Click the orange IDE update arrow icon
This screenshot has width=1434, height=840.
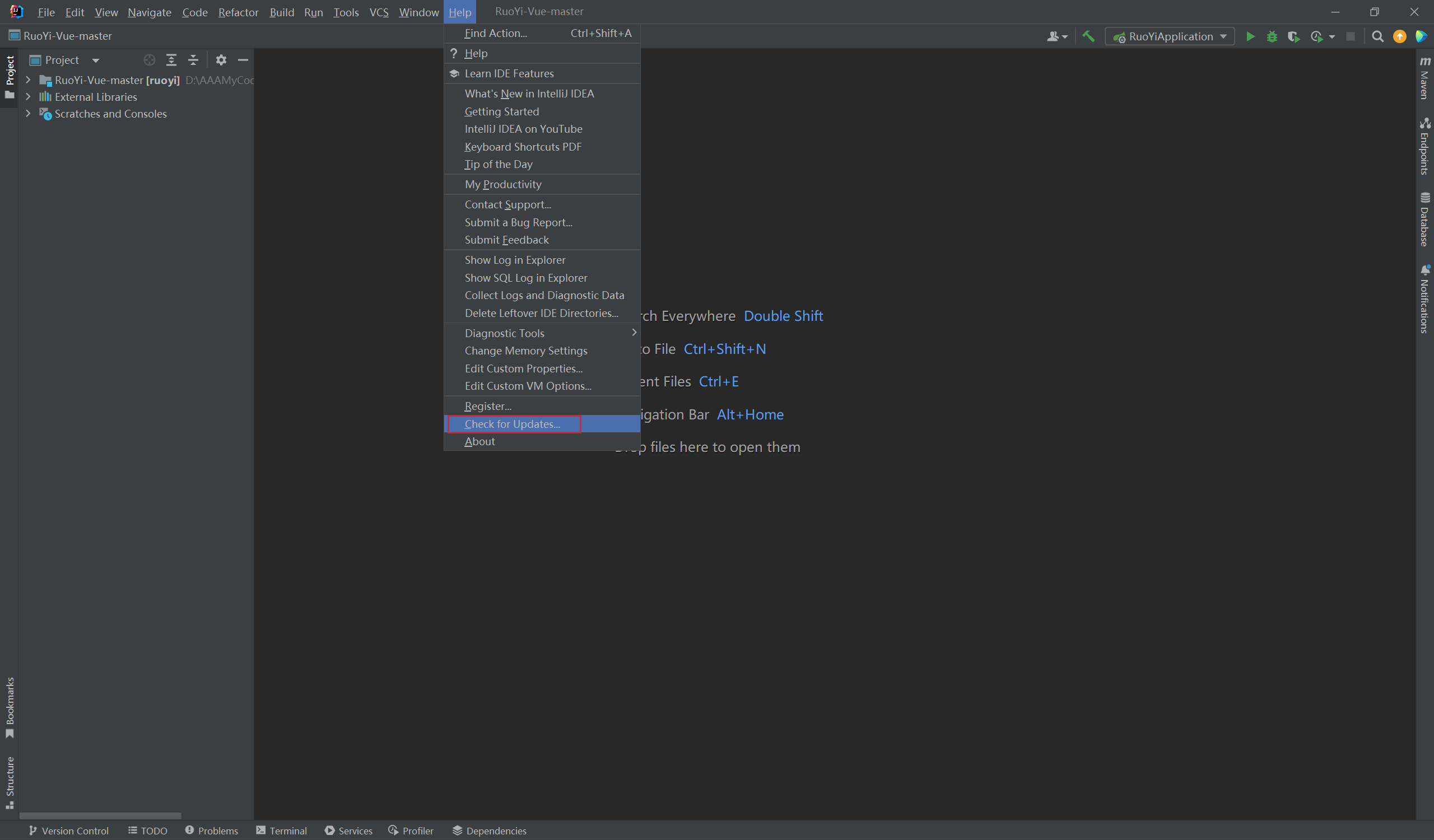[1399, 36]
